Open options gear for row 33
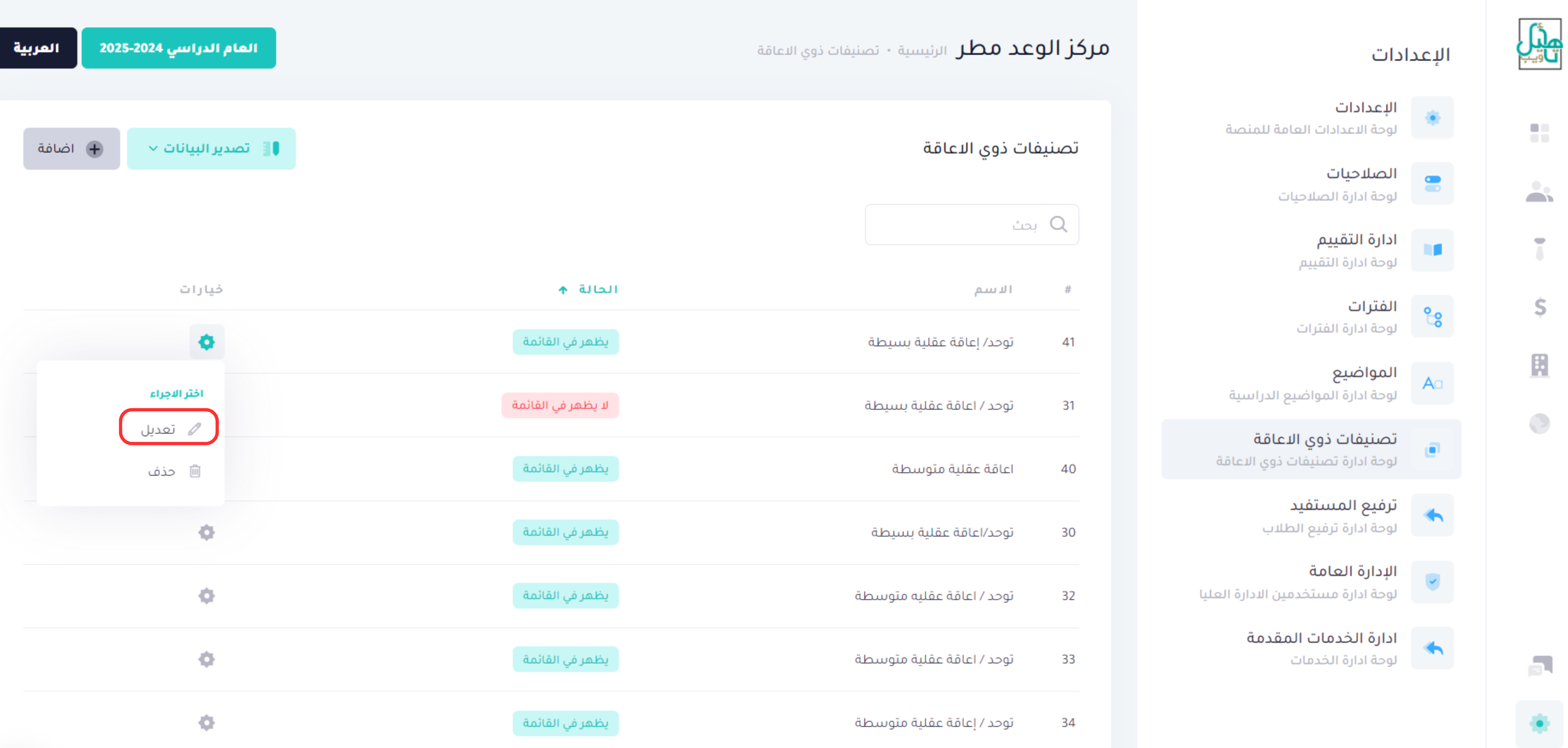 (x=207, y=659)
